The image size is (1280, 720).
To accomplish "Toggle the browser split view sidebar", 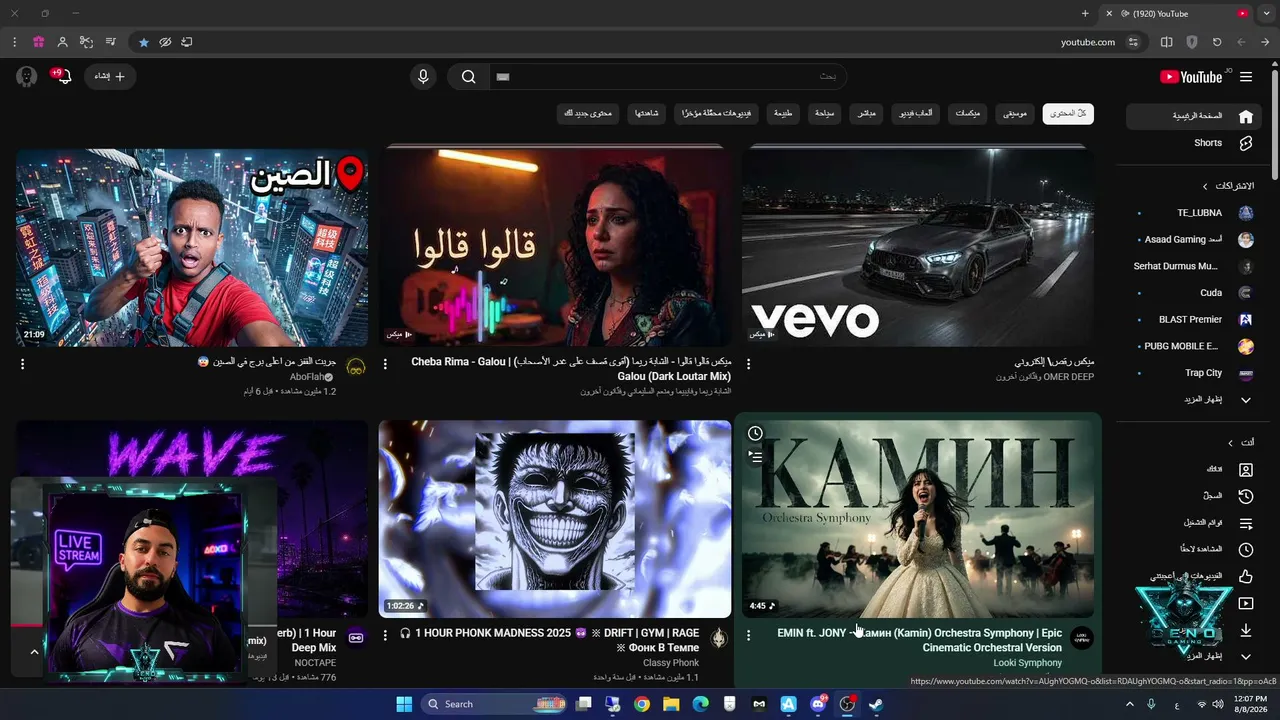I will [1167, 42].
